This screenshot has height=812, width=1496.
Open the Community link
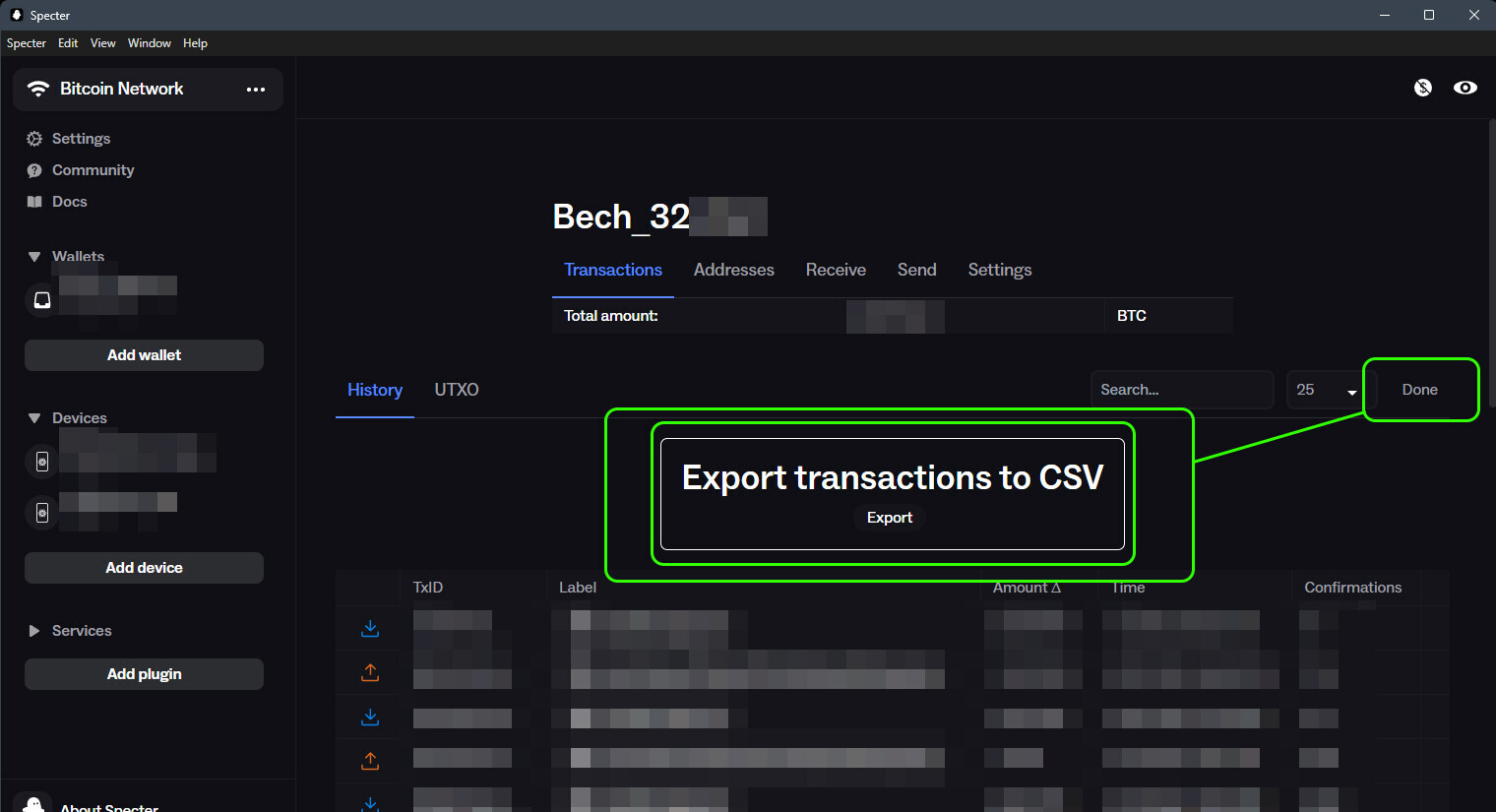pyautogui.click(x=93, y=170)
